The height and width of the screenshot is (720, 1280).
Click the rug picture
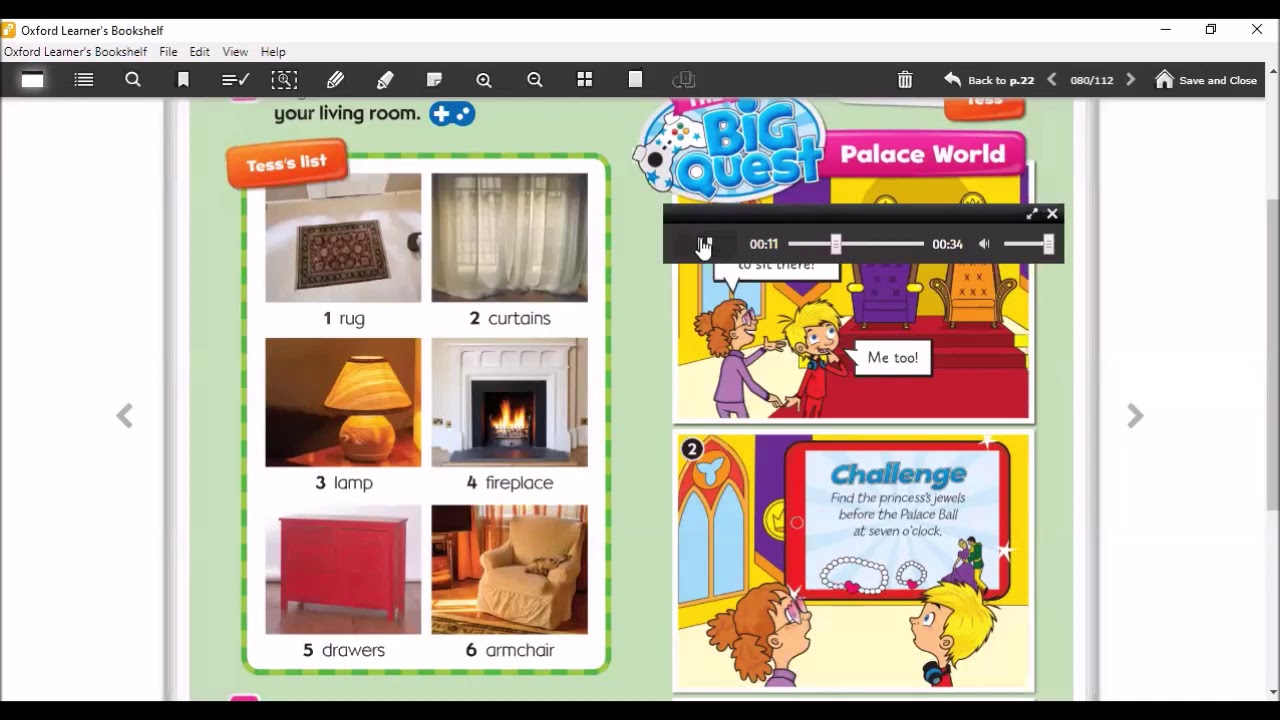click(x=343, y=238)
